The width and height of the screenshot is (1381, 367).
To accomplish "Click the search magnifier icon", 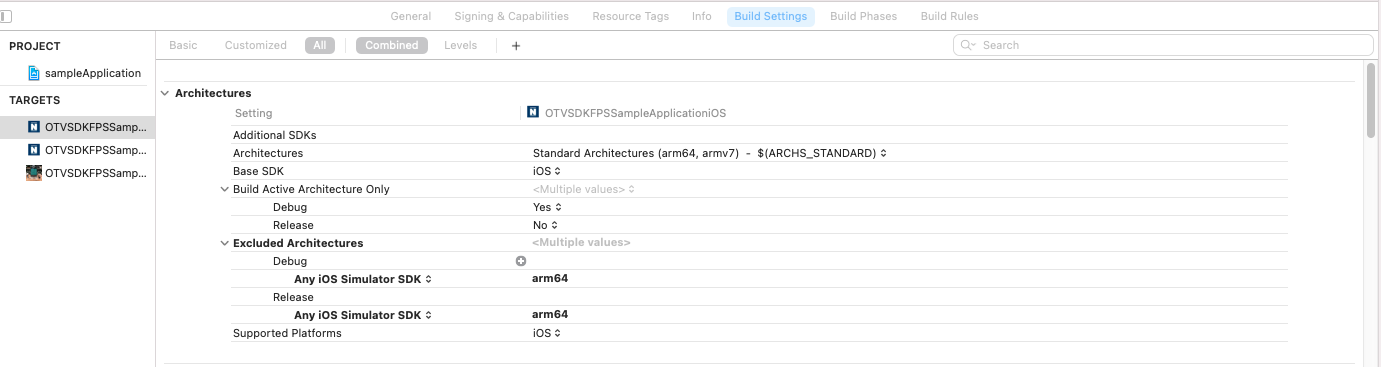I will 969,45.
